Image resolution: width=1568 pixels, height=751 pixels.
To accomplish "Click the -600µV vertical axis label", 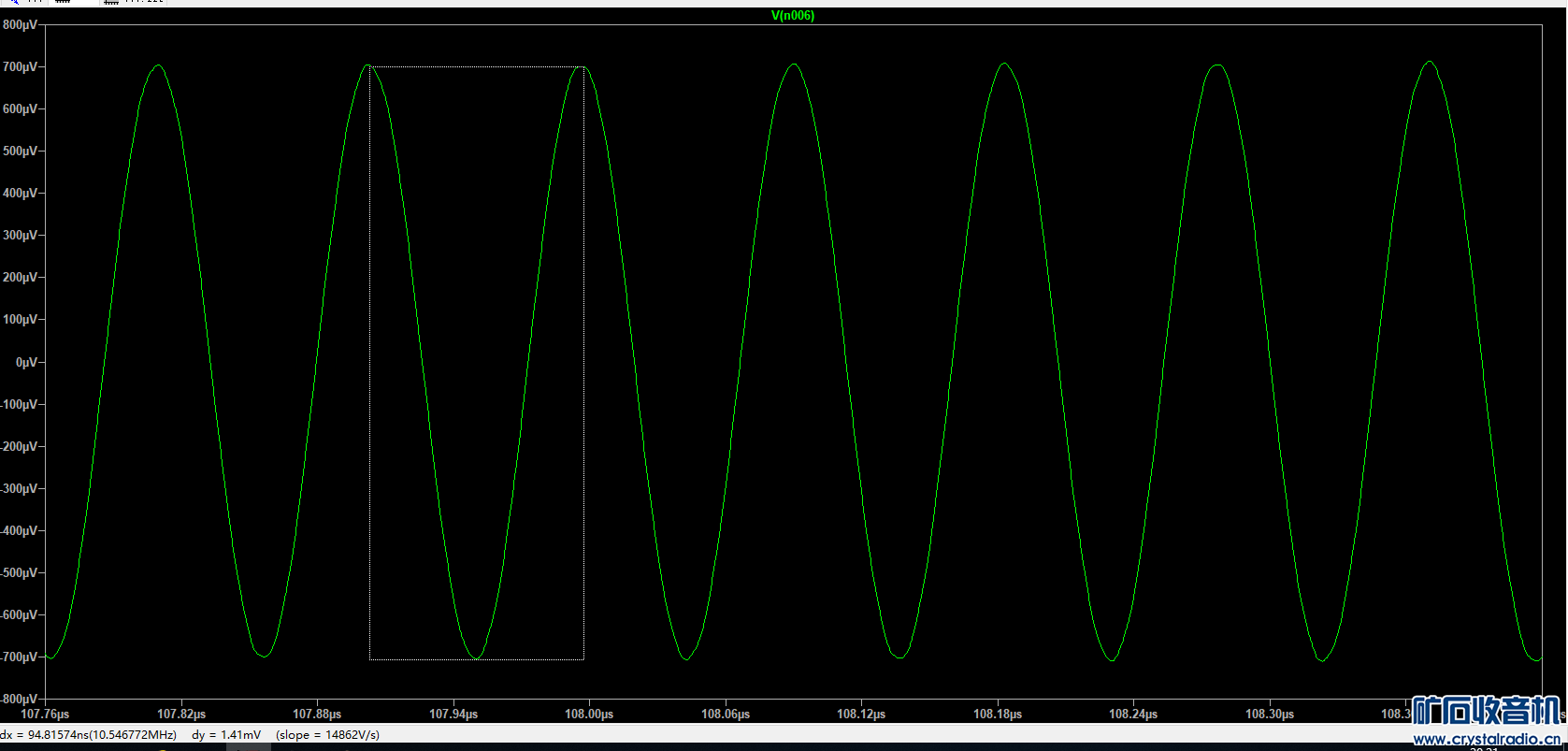I will coord(19,615).
